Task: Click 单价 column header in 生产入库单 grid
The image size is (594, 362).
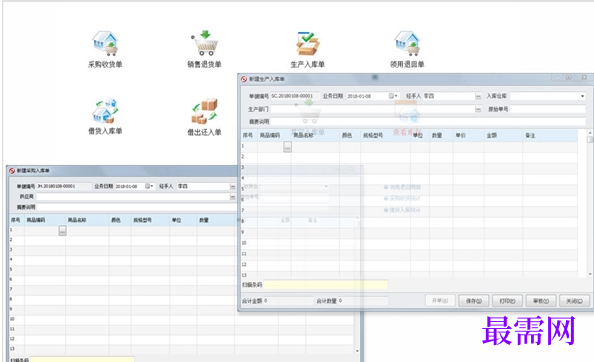Action: point(468,135)
